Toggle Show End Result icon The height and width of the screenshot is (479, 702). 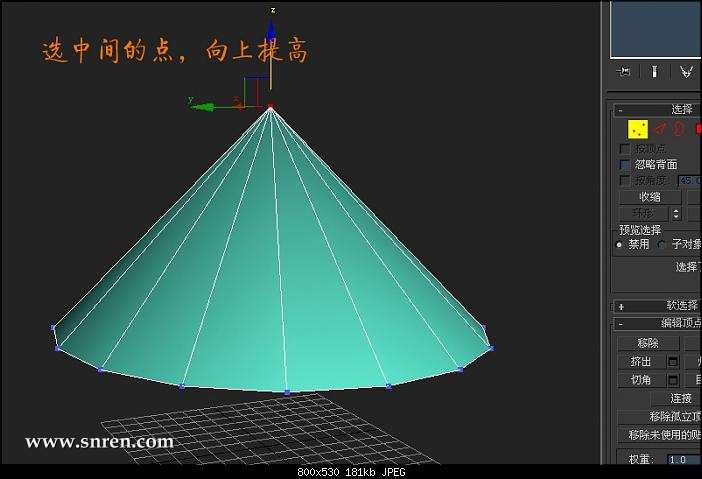(654, 72)
